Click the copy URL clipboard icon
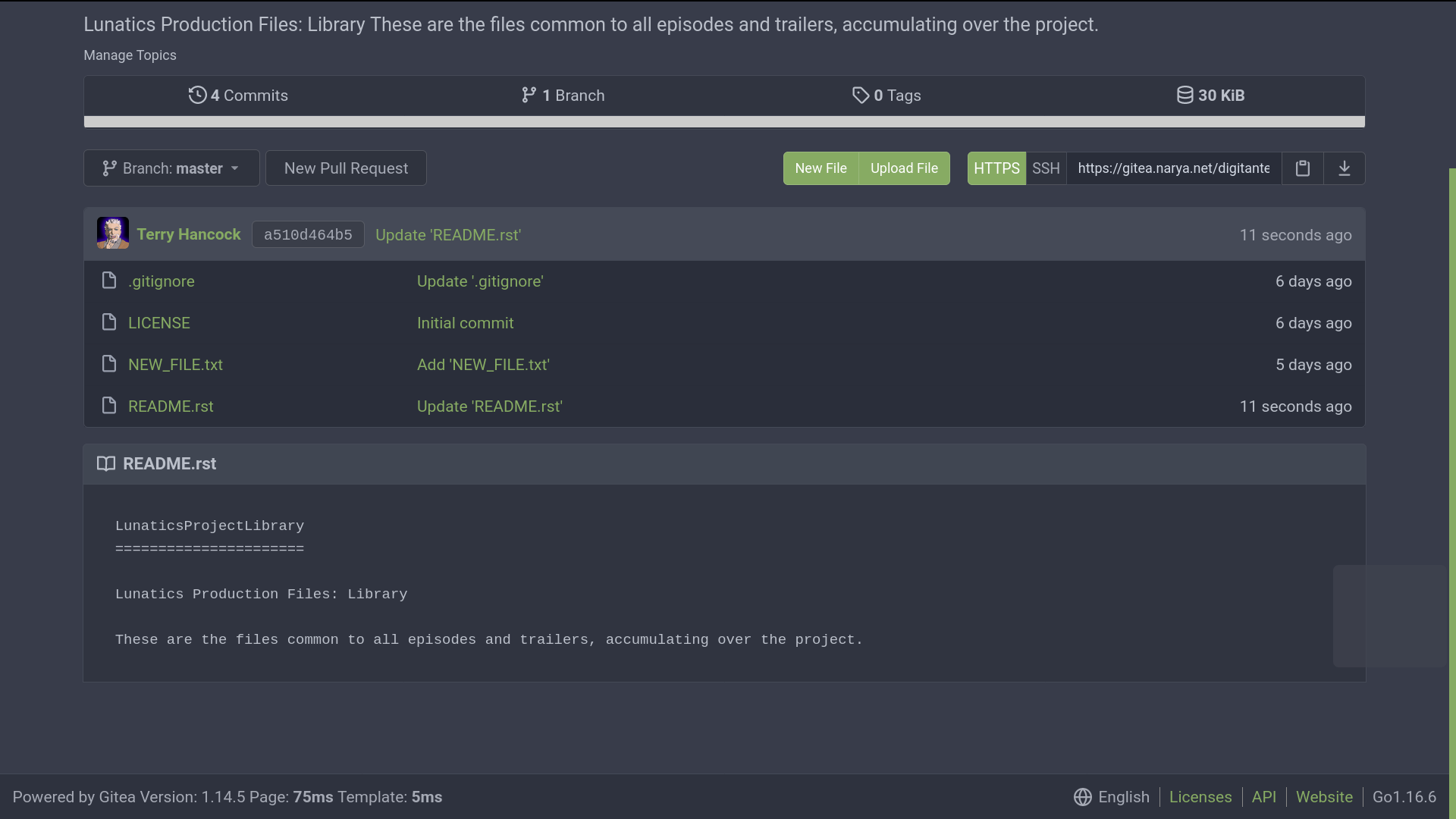The height and width of the screenshot is (819, 1456). [1302, 168]
